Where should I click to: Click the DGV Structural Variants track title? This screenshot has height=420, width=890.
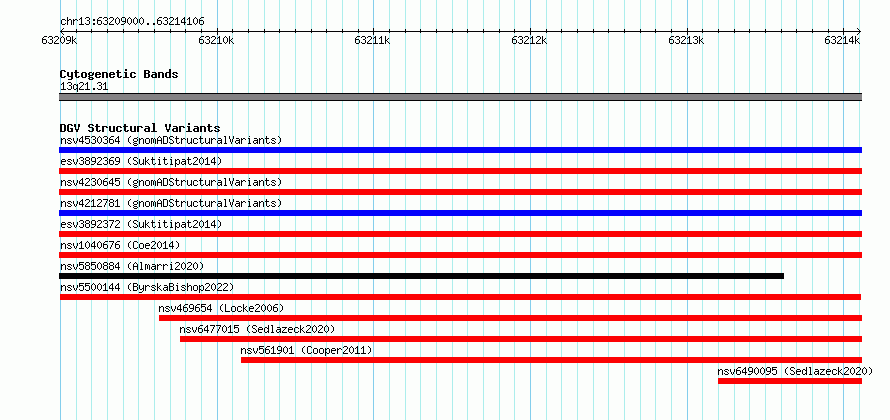click(x=140, y=128)
